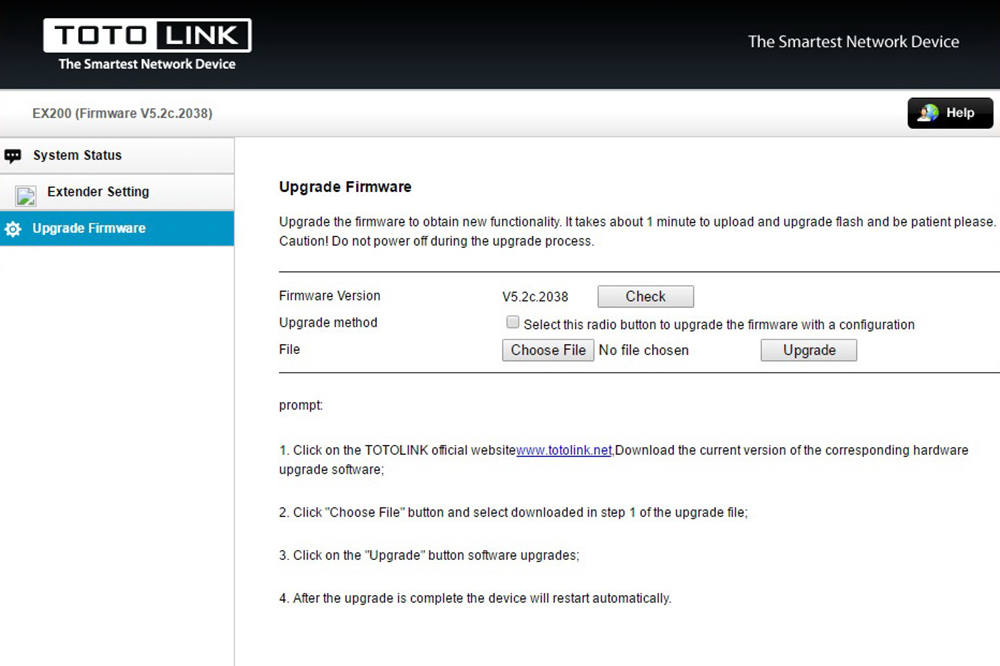Click the 'No file chosen' text
The width and height of the screenshot is (1000, 666).
coord(643,350)
